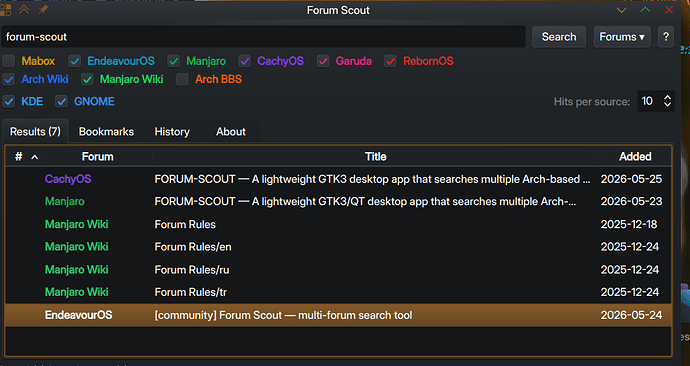This screenshot has width=690, height=366.
Task: Toggle the GNOME checkbox
Action: (x=62, y=102)
